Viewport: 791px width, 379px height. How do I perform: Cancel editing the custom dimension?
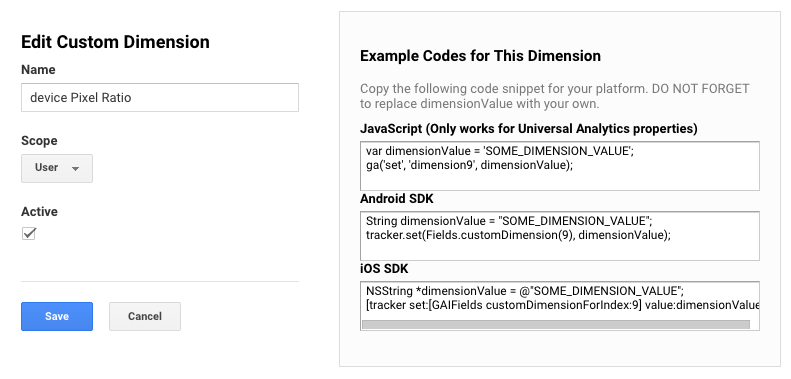145,316
